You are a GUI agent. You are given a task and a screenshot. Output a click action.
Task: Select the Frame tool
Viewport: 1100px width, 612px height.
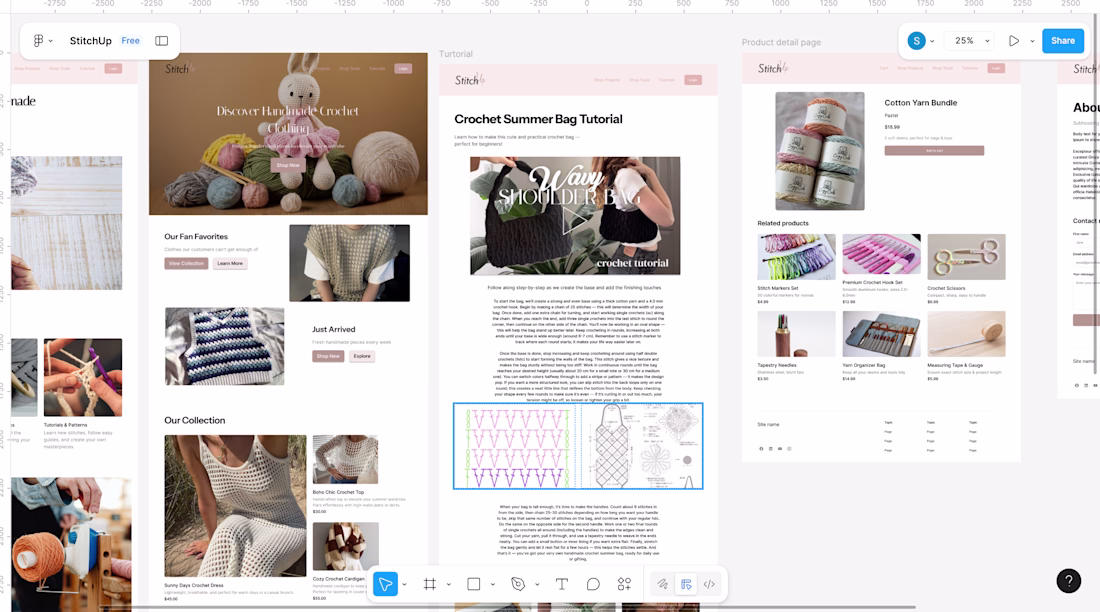pos(430,584)
